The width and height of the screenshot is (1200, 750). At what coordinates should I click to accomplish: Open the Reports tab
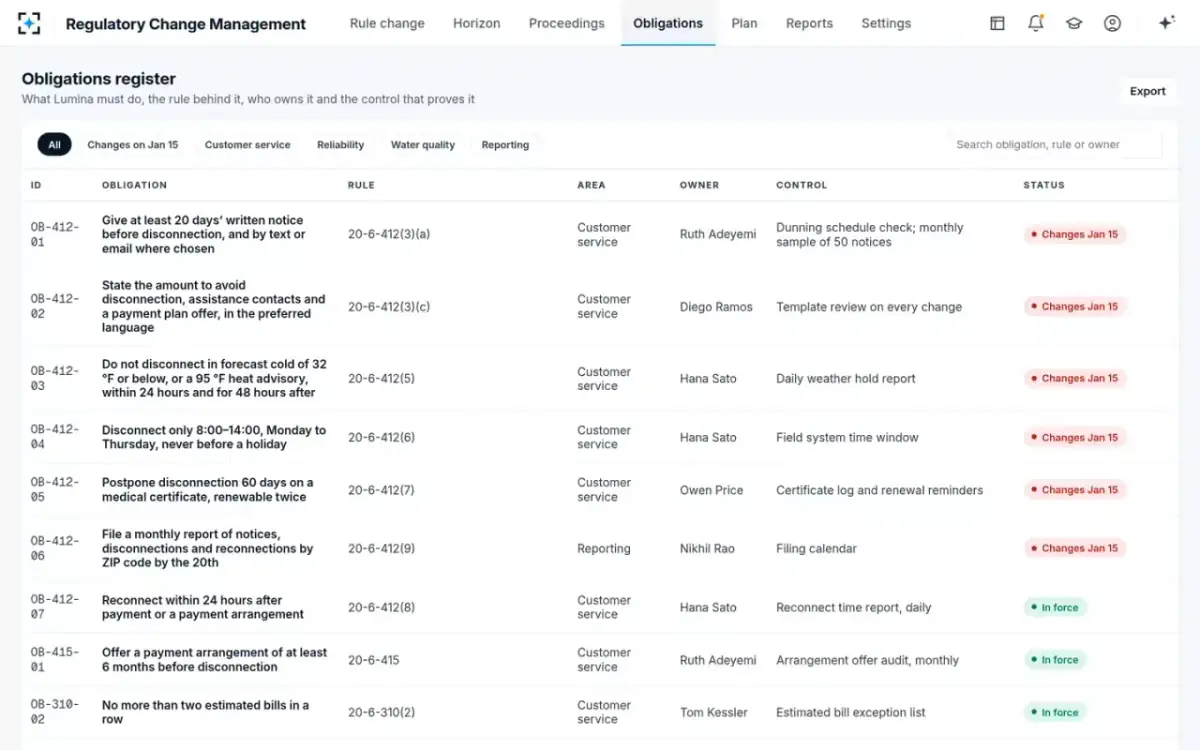tap(809, 23)
